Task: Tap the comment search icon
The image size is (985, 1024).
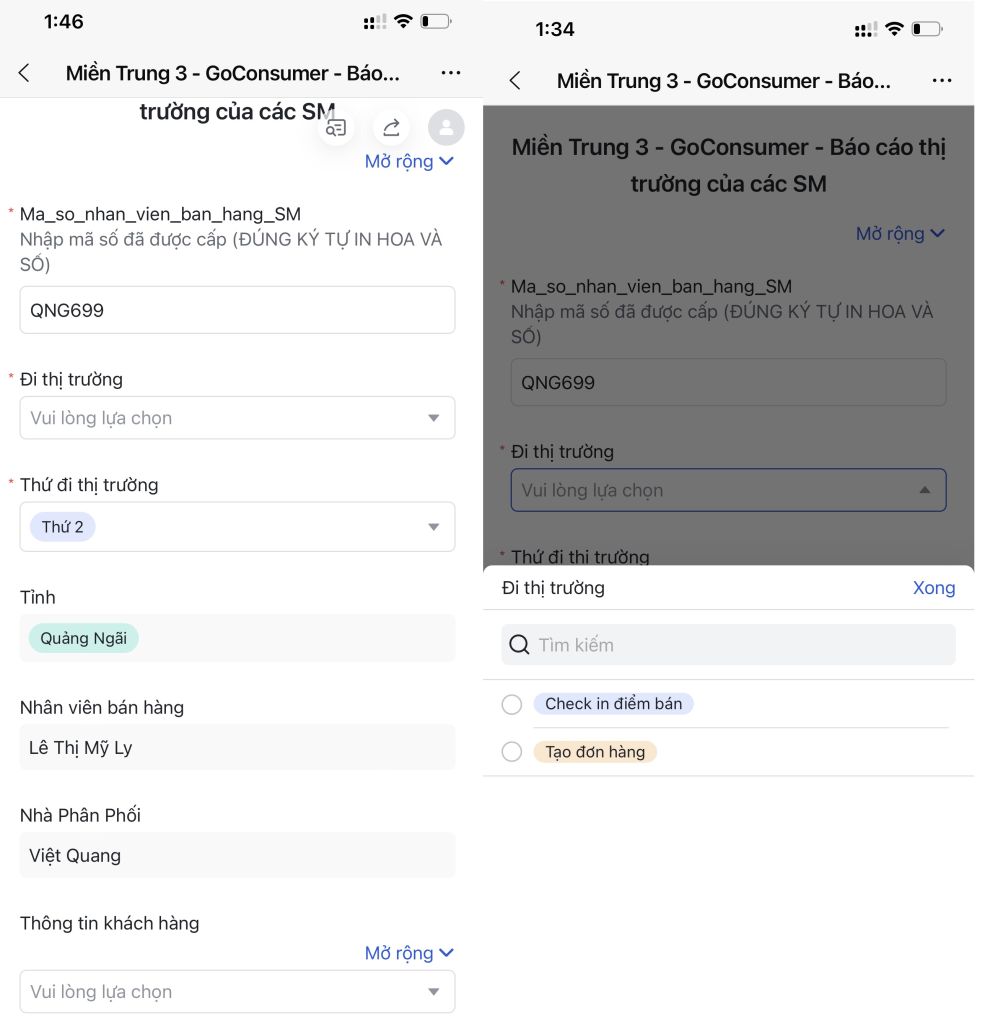Action: point(336,128)
